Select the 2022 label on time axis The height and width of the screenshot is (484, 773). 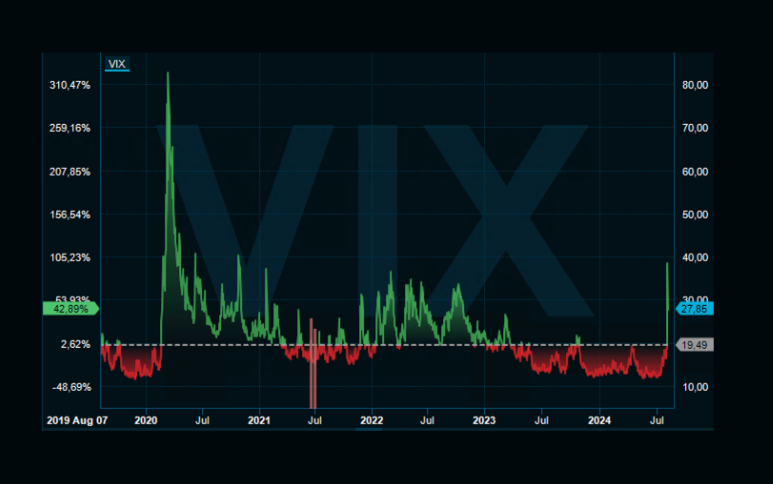tap(371, 421)
